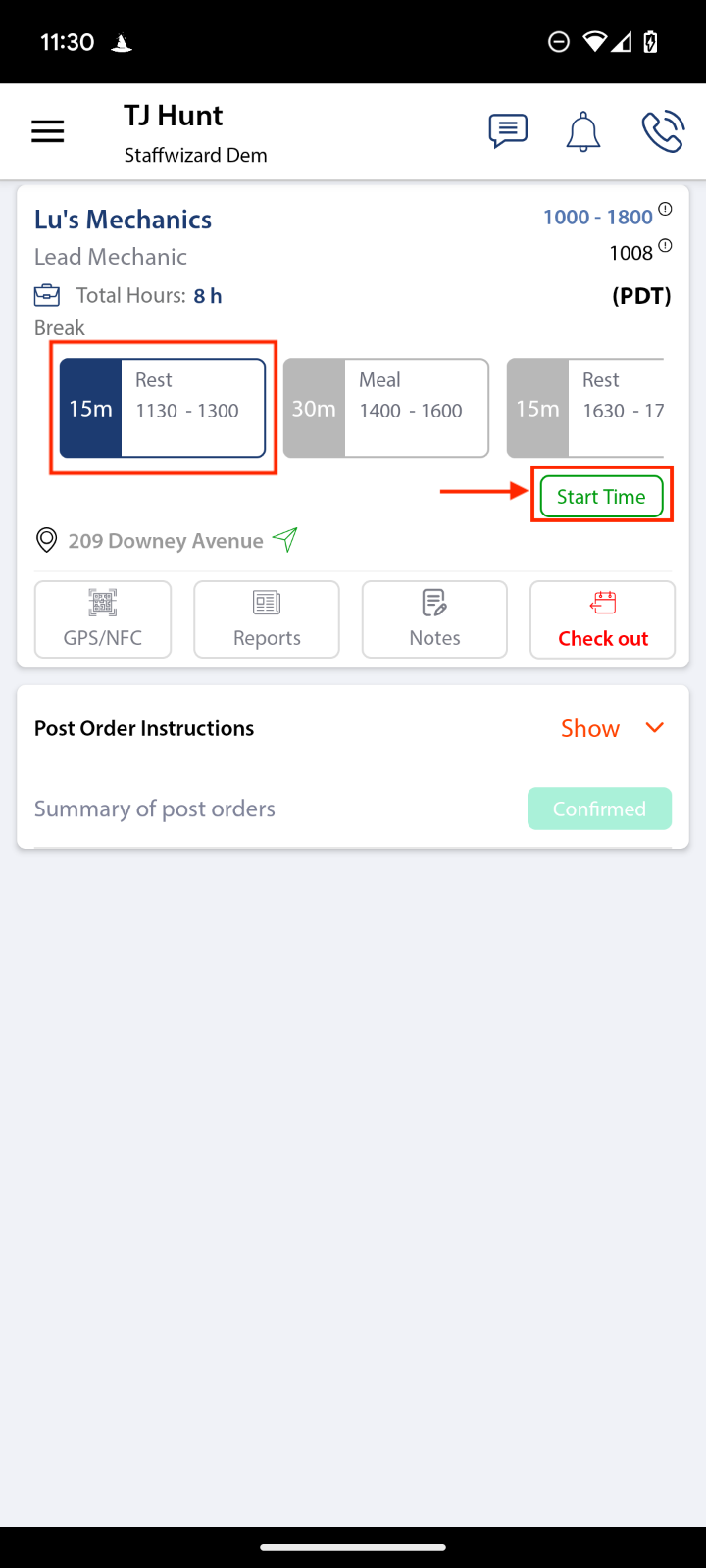Open the hamburger navigation menu
The height and width of the screenshot is (1568, 706).
tap(47, 131)
